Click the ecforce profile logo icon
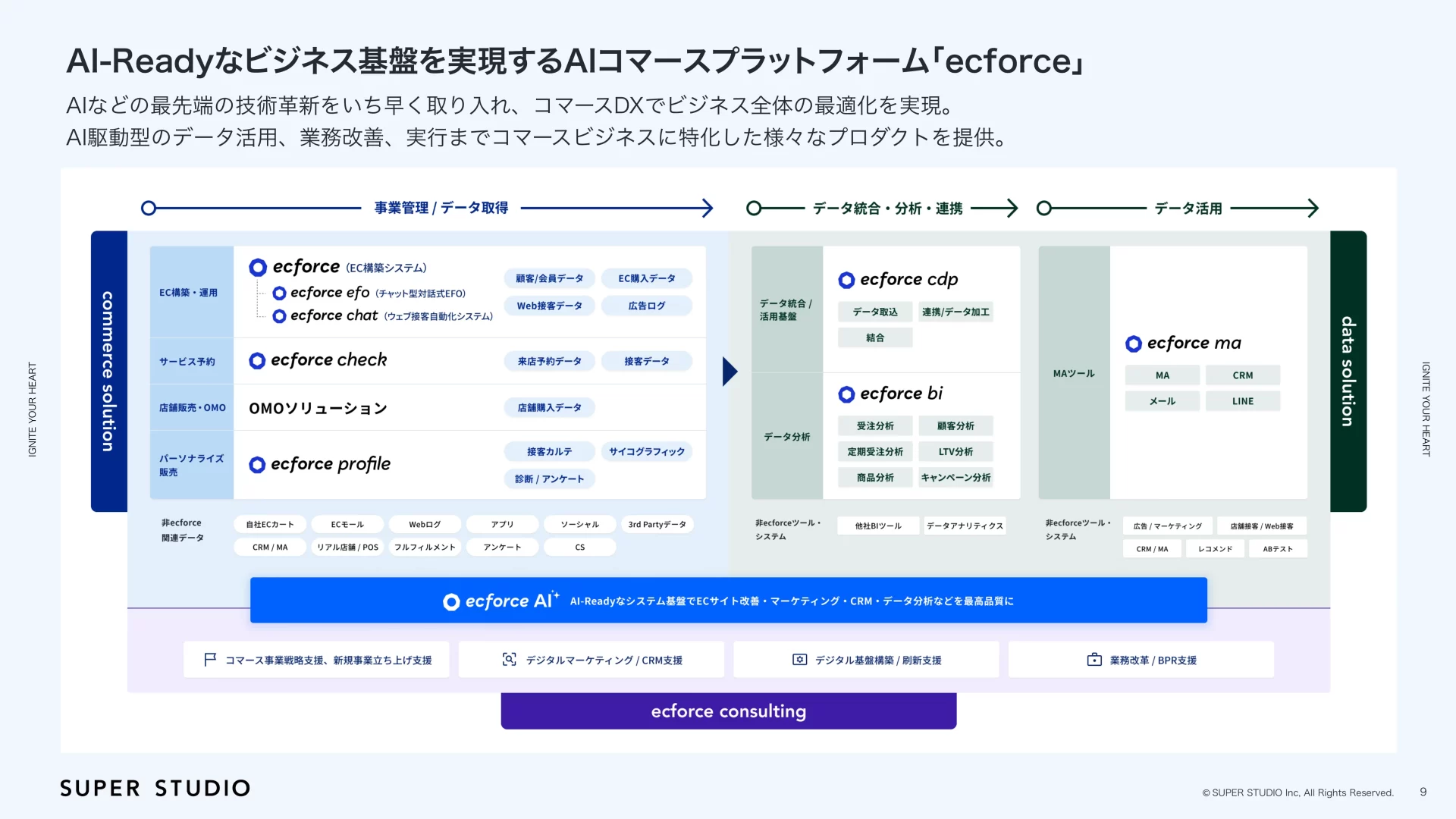The width and height of the screenshot is (1456, 819). pos(258,464)
